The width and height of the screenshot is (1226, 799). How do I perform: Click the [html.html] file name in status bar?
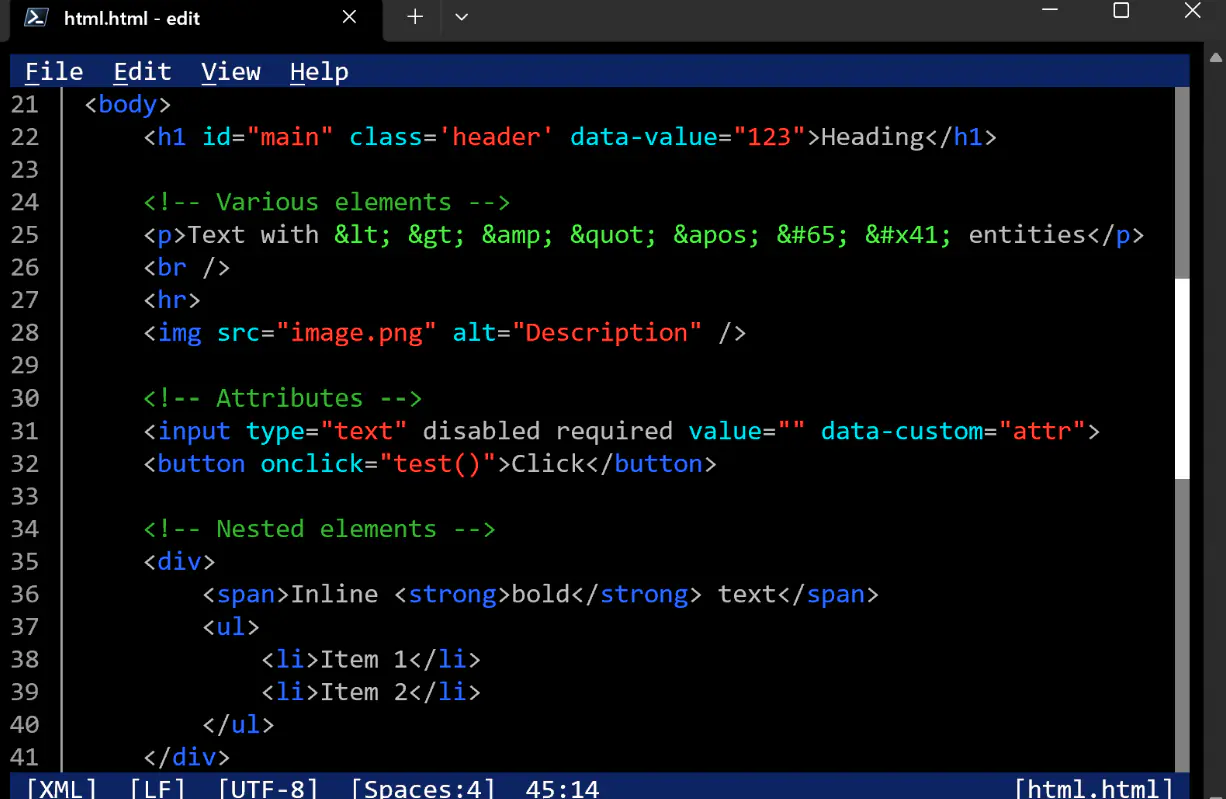[x=1094, y=789]
